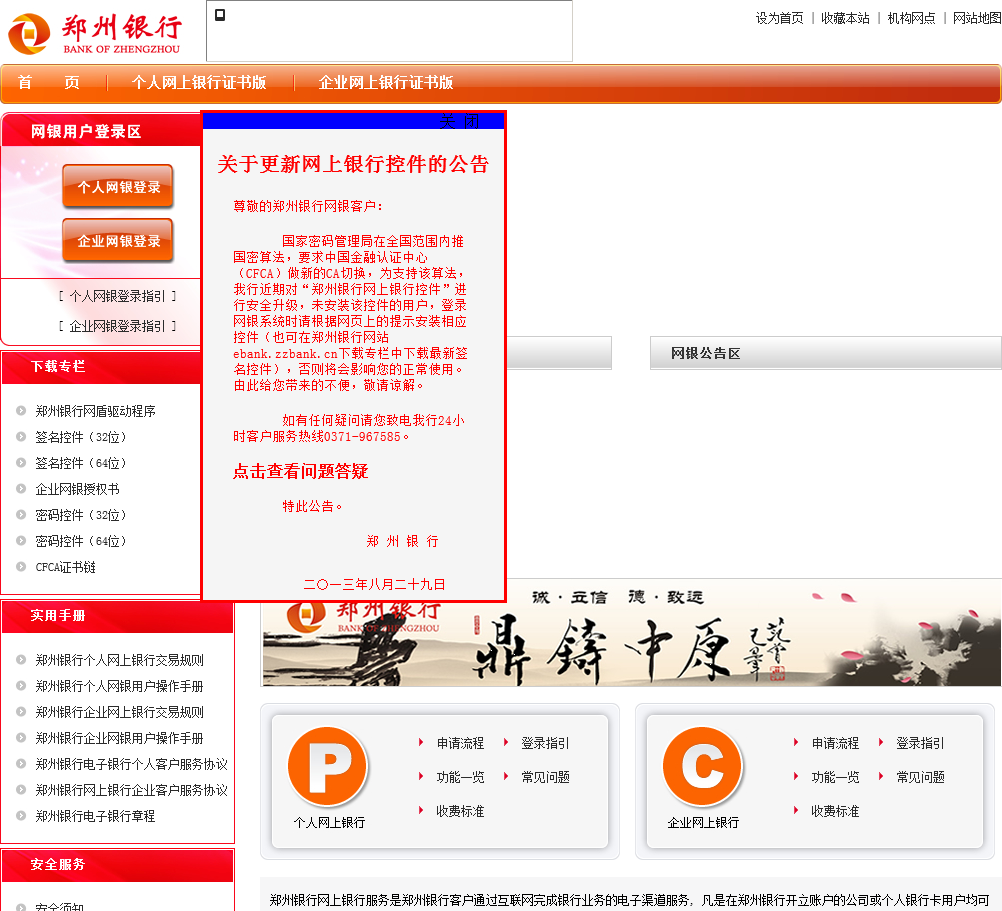Viewport: 1002px width, 911px height.
Task: Click 收藏本站 at top right
Action: pyautogui.click(x=845, y=18)
